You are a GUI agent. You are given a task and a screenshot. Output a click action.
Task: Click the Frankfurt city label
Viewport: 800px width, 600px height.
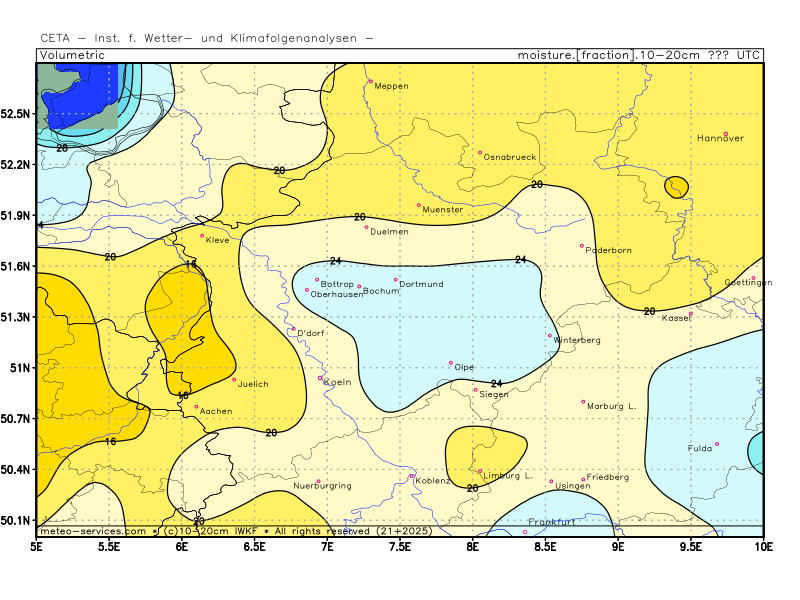tap(552, 522)
